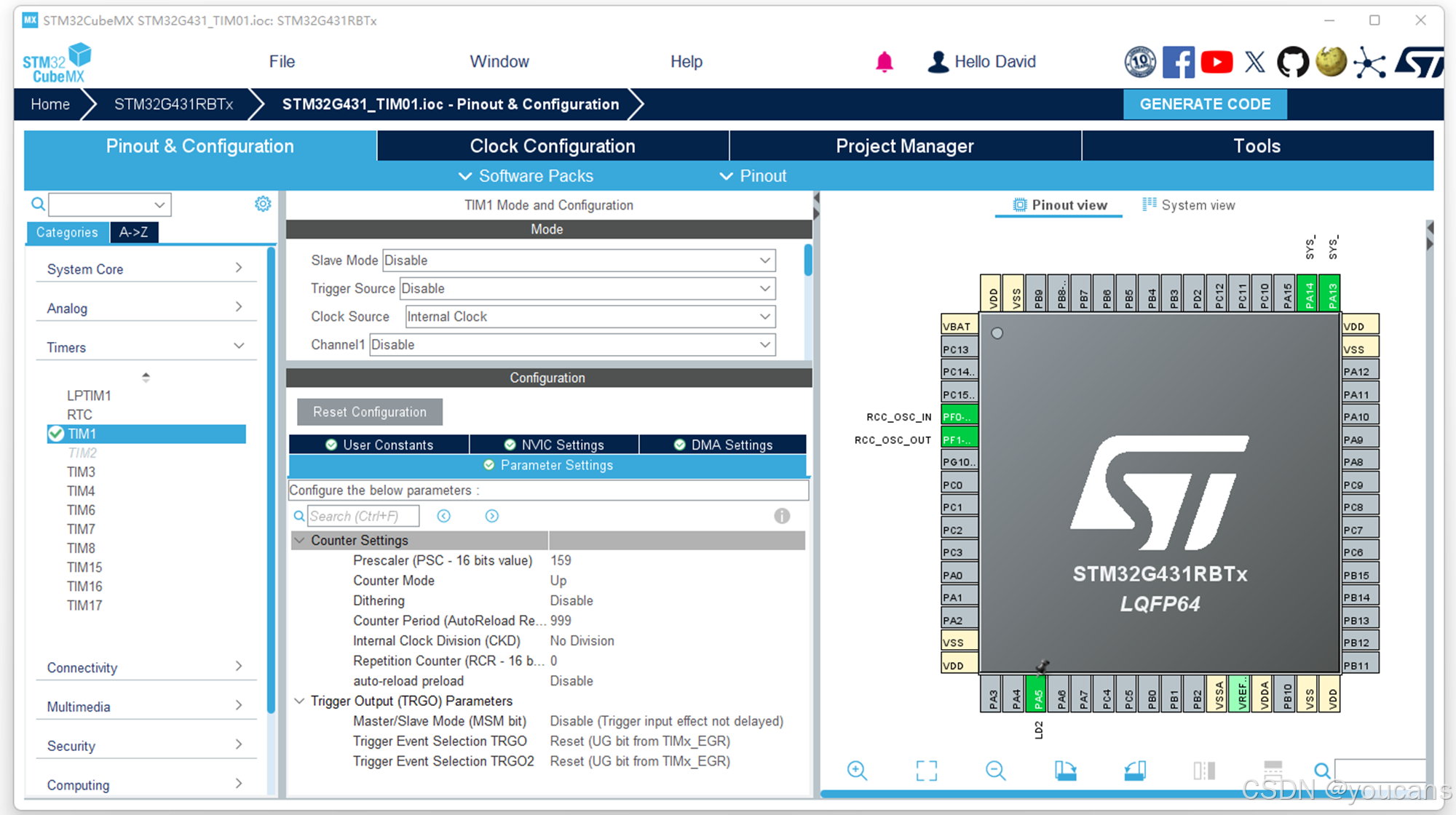This screenshot has height=815, width=1456.
Task: Show parameter info with the i icon
Action: tap(782, 516)
